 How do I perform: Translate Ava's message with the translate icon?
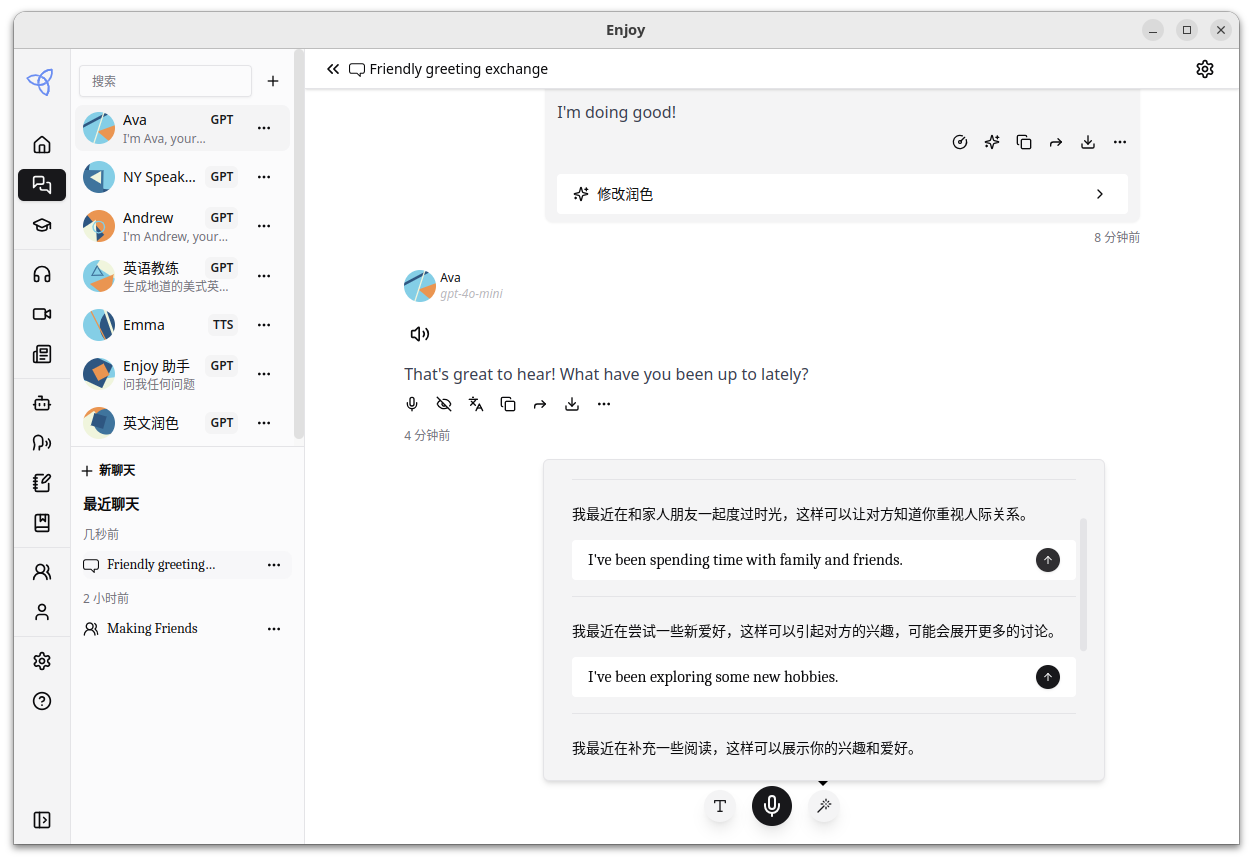pos(475,403)
